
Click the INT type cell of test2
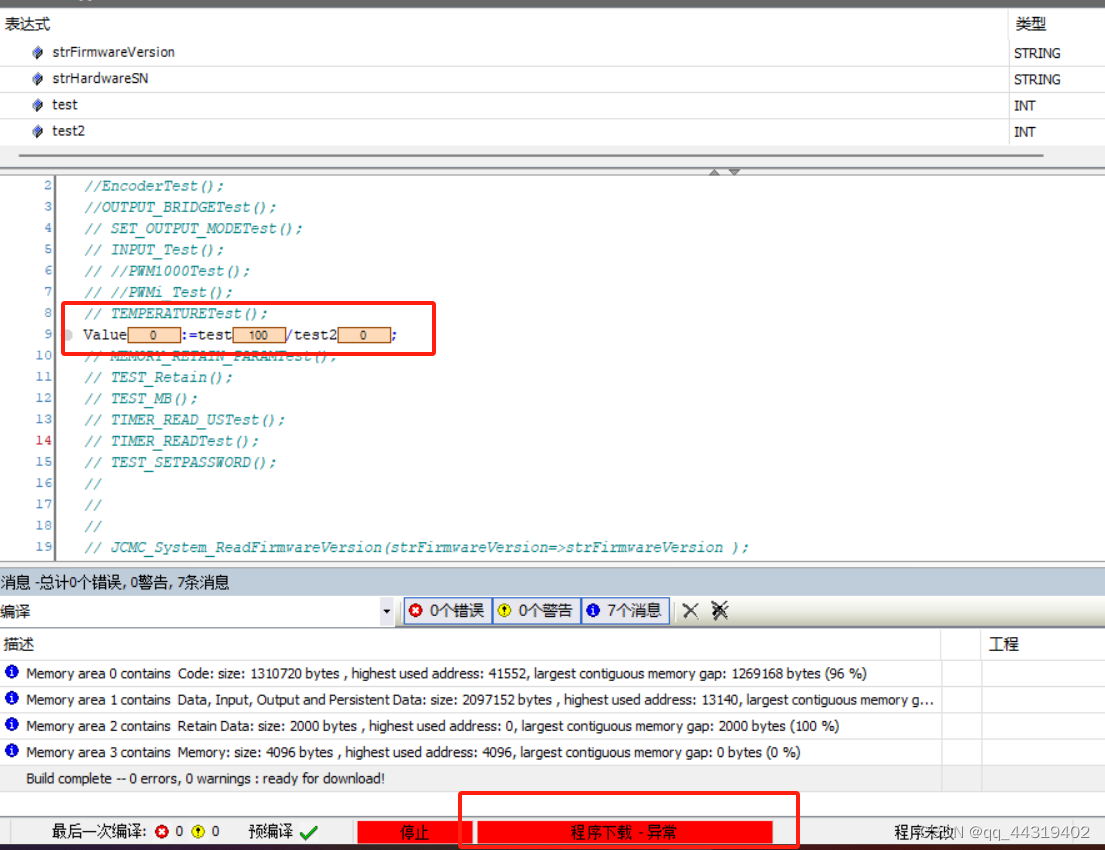tap(1025, 132)
